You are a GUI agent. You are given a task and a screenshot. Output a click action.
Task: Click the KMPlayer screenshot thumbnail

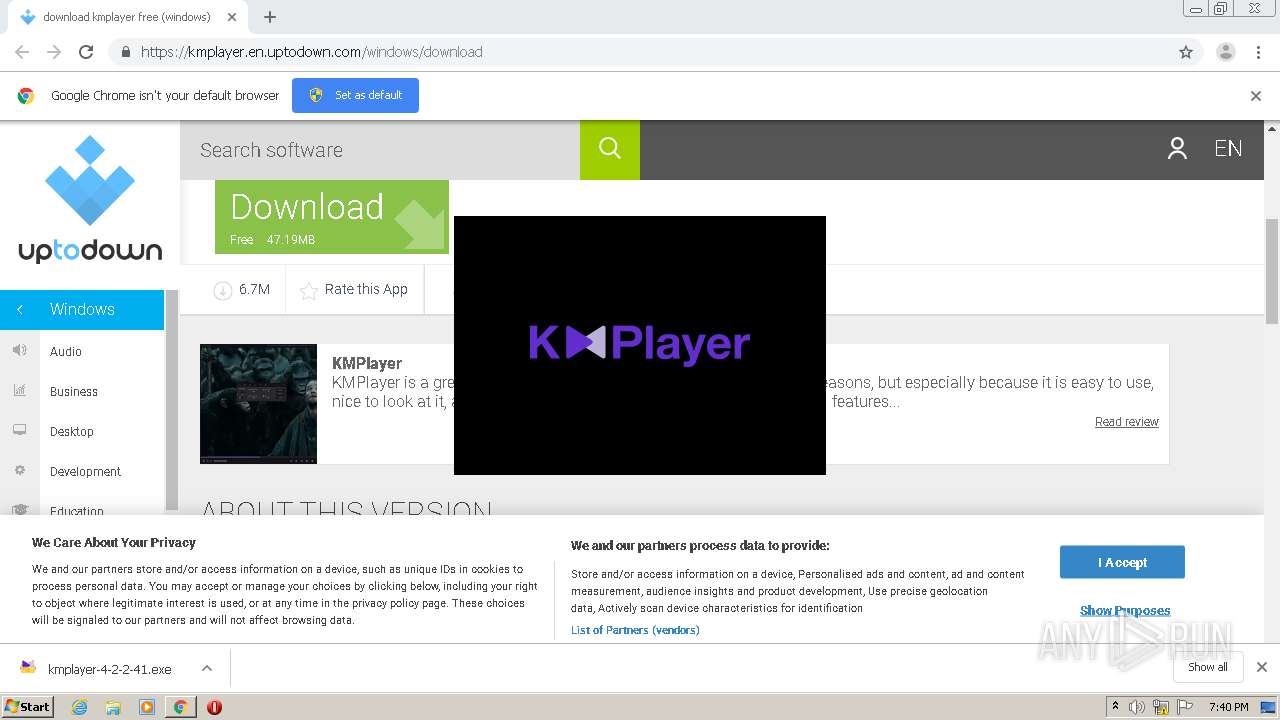point(258,404)
